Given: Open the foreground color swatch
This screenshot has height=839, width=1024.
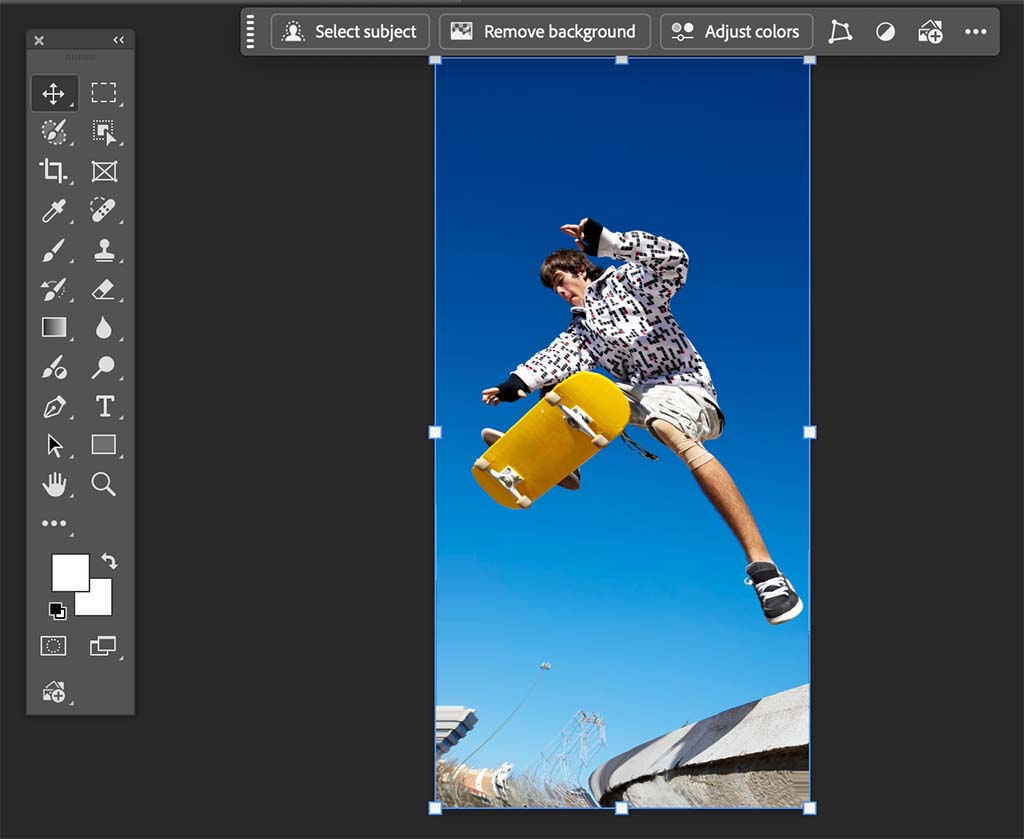Looking at the screenshot, I should [x=70, y=573].
